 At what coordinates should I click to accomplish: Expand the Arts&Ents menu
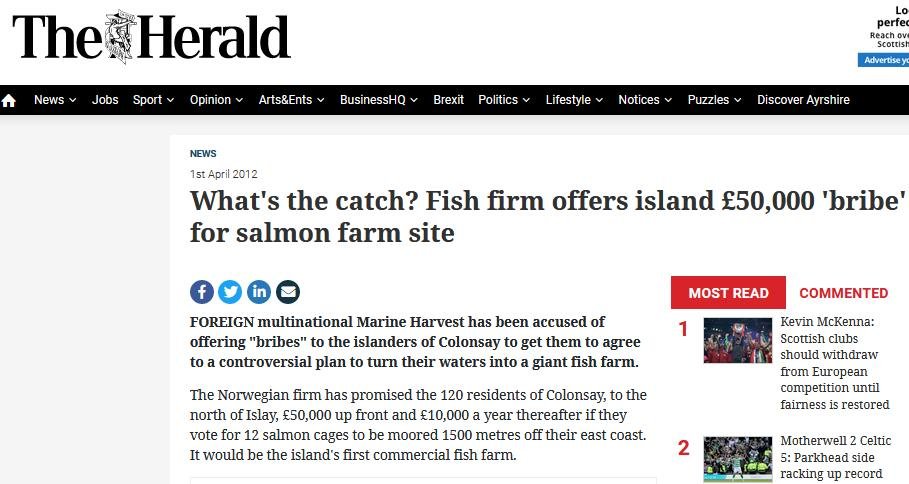[x=291, y=100]
